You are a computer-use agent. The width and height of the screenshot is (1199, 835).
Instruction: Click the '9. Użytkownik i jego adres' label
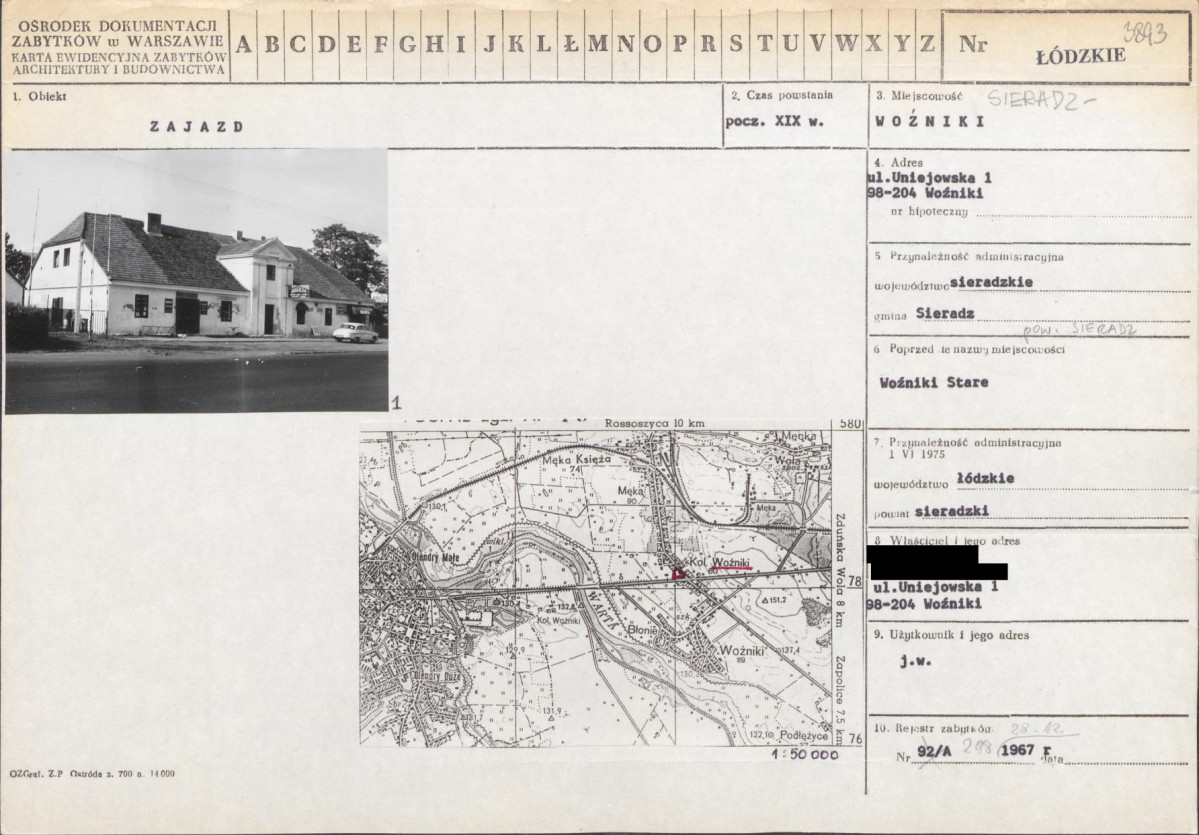951,635
